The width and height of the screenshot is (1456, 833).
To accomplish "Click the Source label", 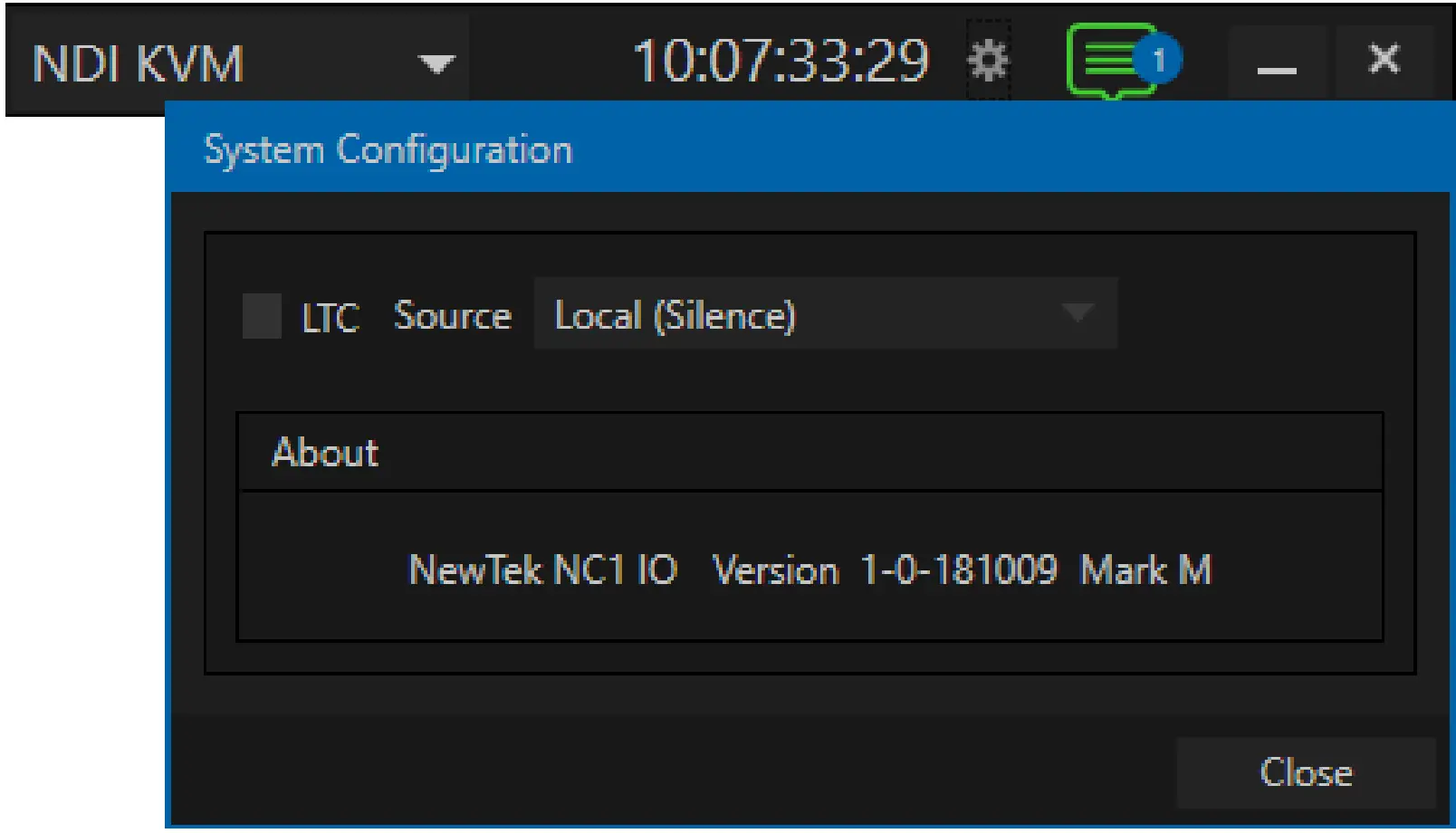I will pos(453,316).
